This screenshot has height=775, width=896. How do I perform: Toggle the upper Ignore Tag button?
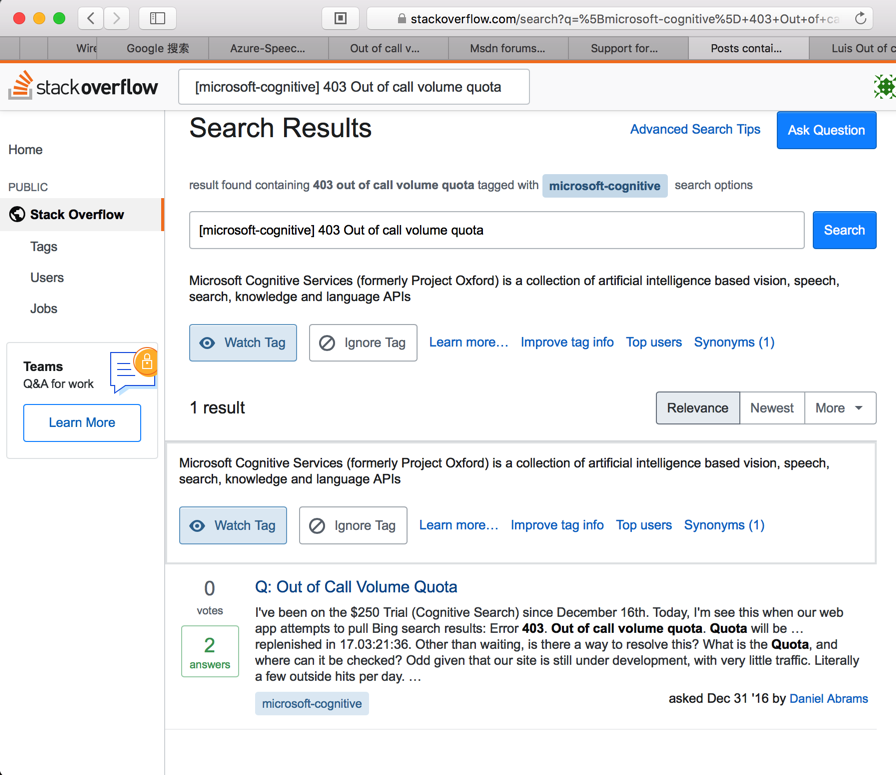coord(363,343)
